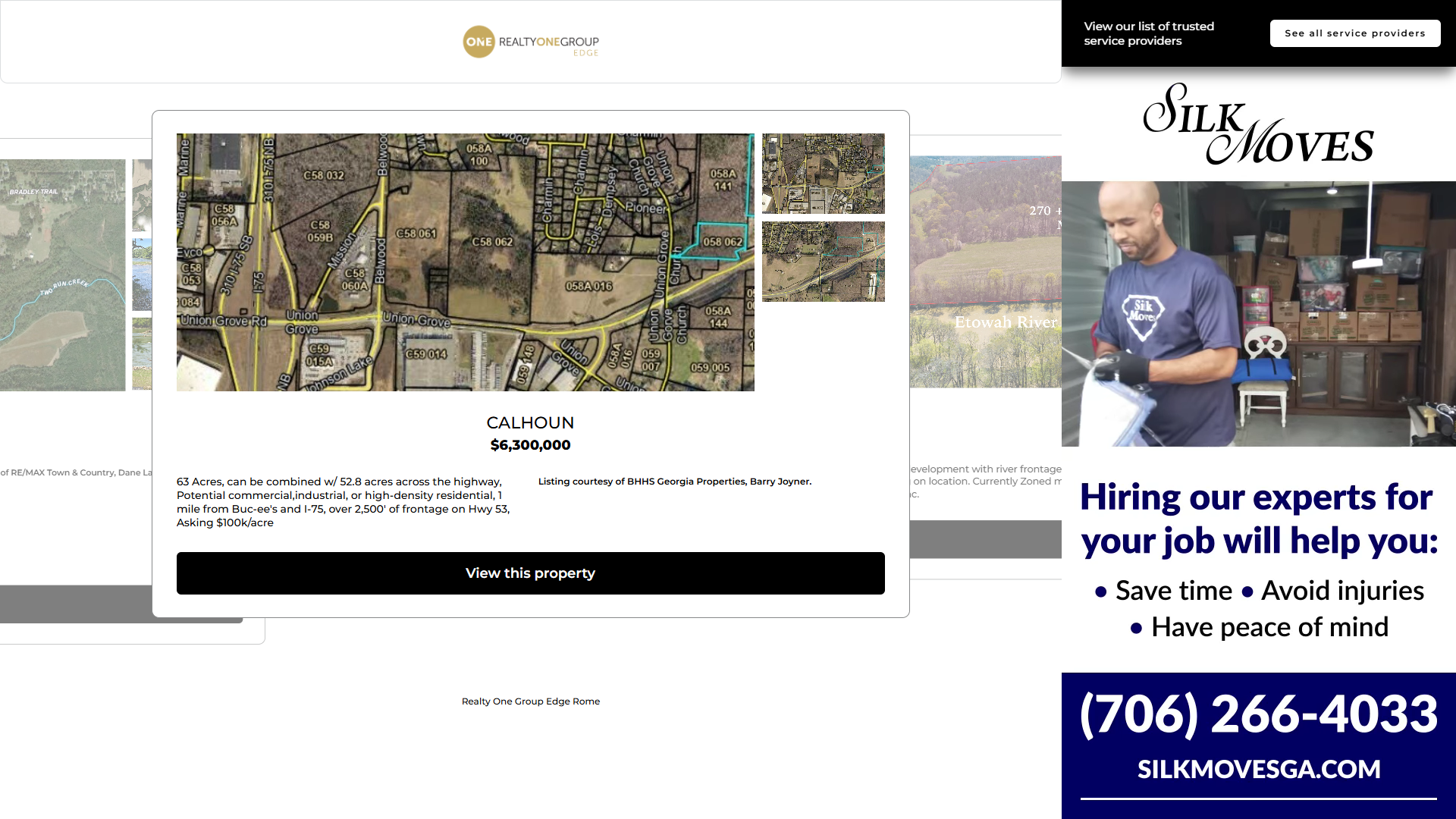Click the gray button on left listing card
This screenshot has height=819, width=1456.
coord(76,604)
